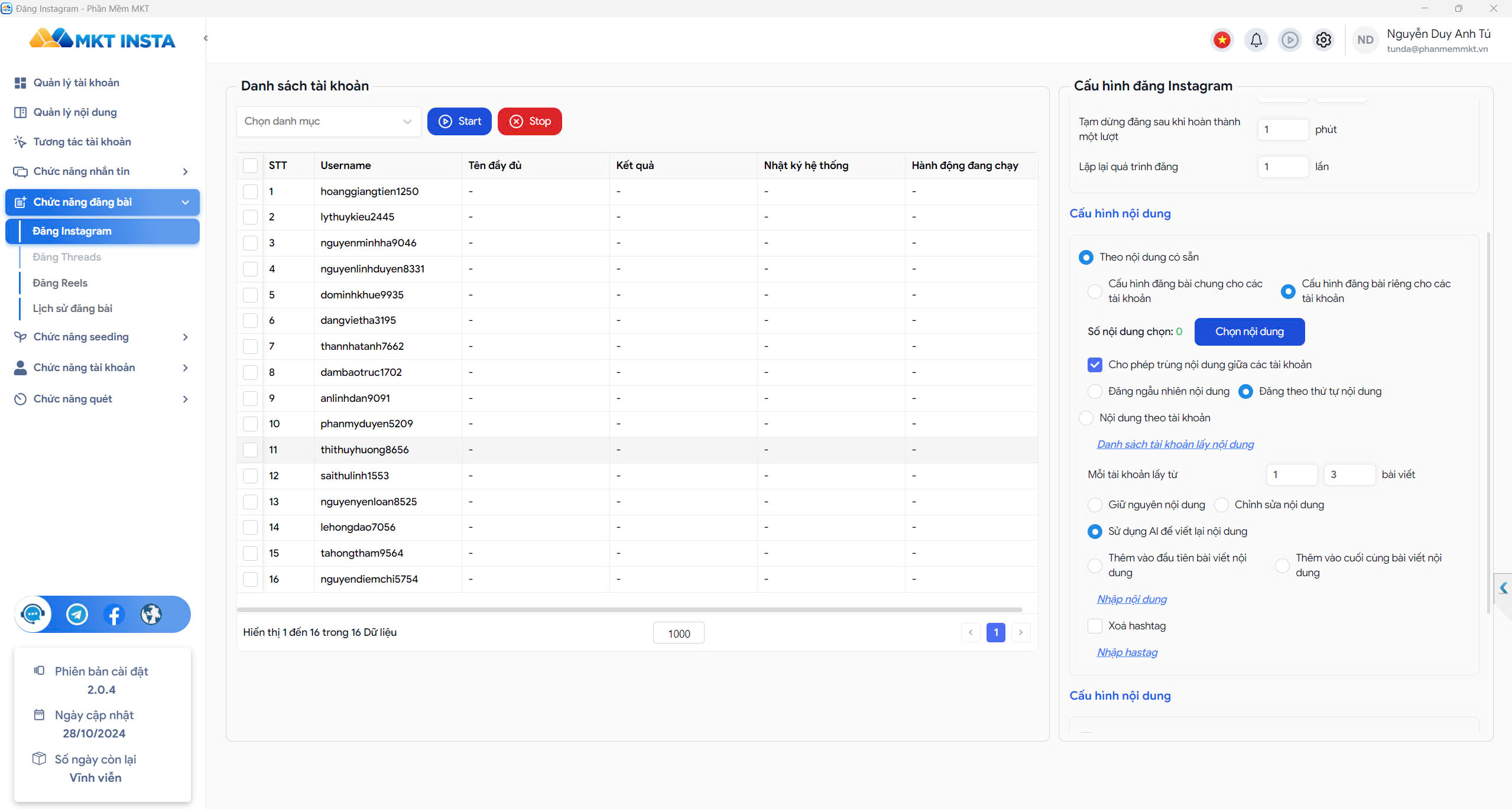The width and height of the screenshot is (1512, 809).
Task: Expand Chức năng tài khoản submenu
Action: [x=185, y=368]
